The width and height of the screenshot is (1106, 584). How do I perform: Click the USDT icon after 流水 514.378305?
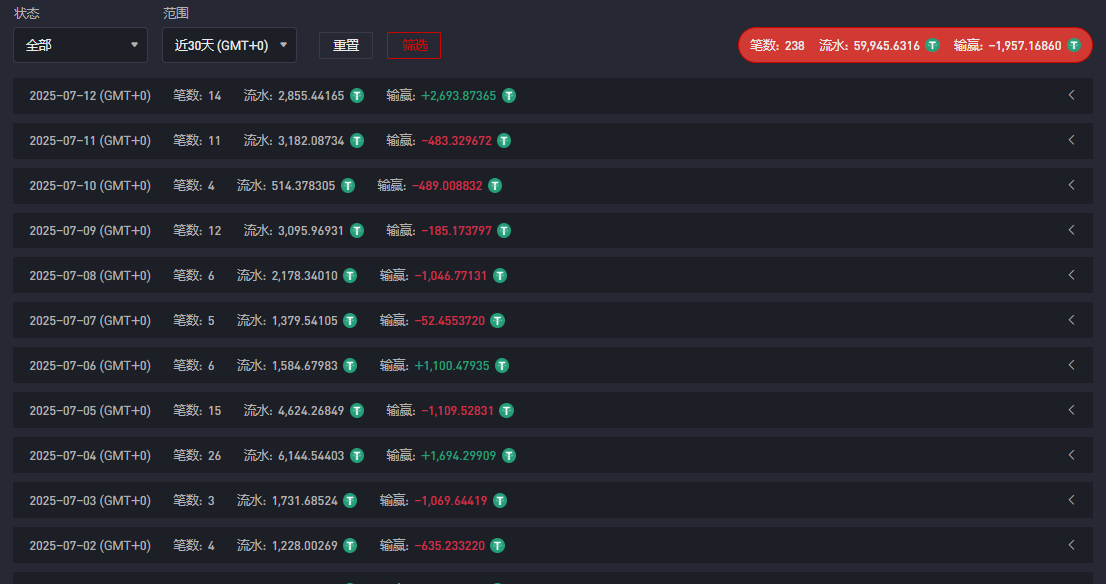click(x=348, y=186)
